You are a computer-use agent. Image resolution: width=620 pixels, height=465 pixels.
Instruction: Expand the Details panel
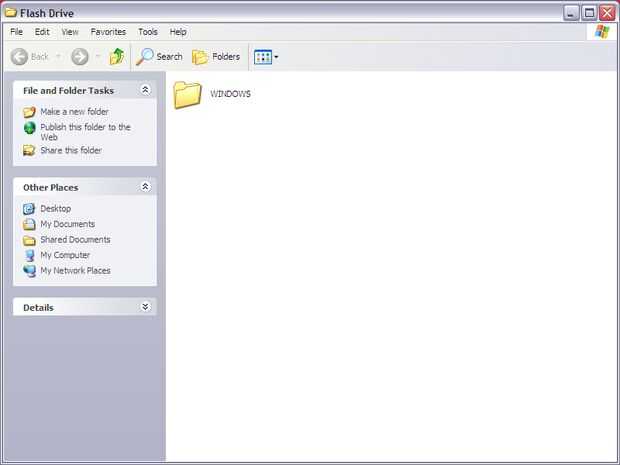point(145,307)
